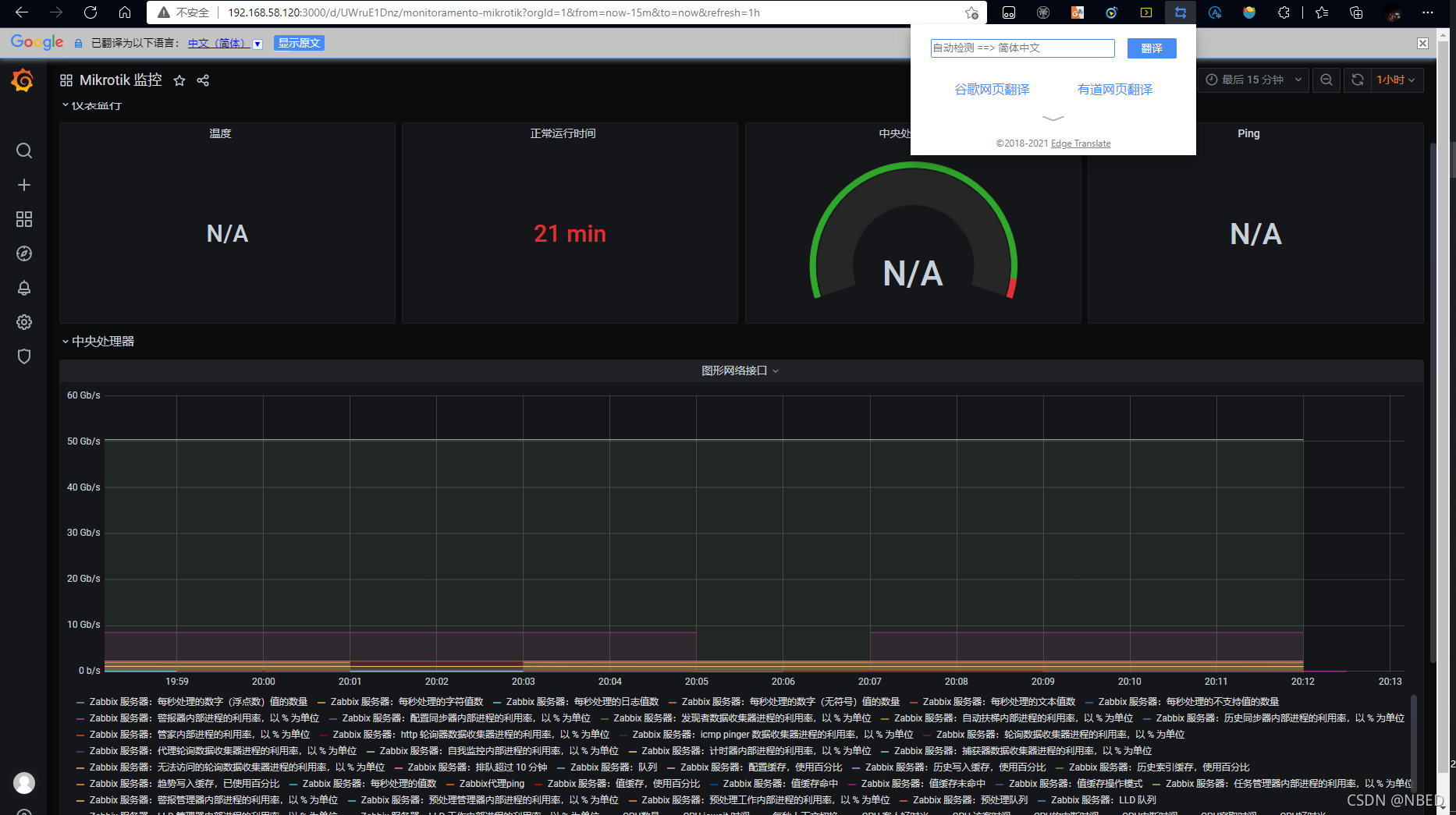Toggle legend series Zabbix 服务器: 队列
The image size is (1456, 815).
coord(607,767)
